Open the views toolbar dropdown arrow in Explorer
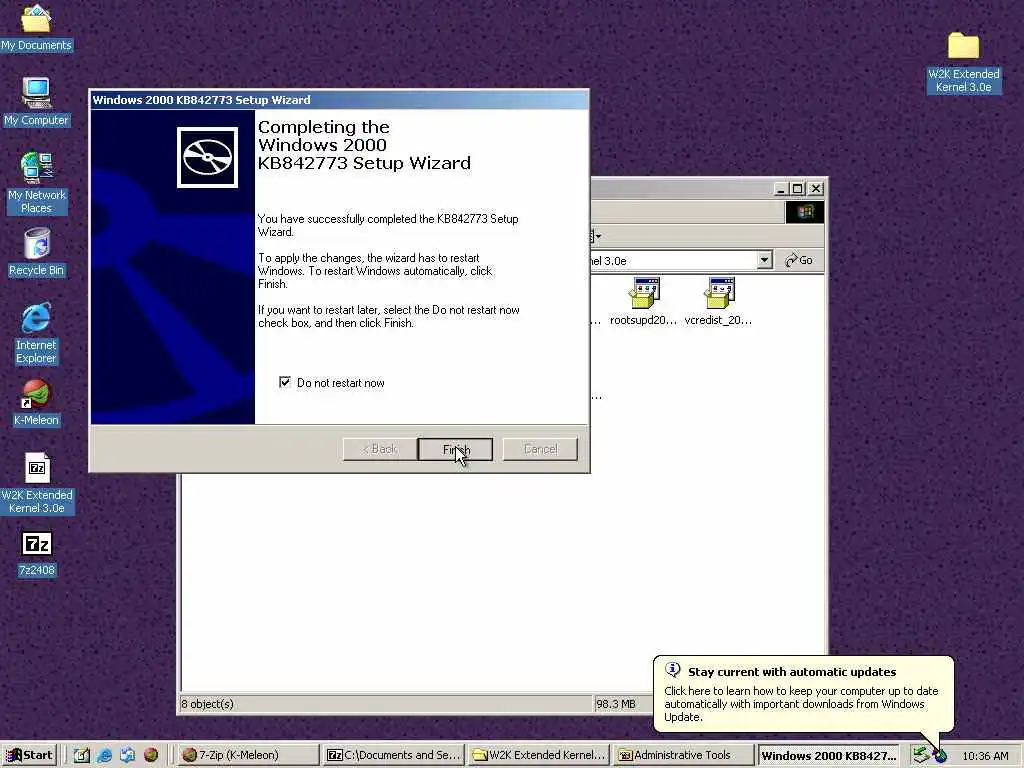The height and width of the screenshot is (768, 1024). (x=598, y=236)
